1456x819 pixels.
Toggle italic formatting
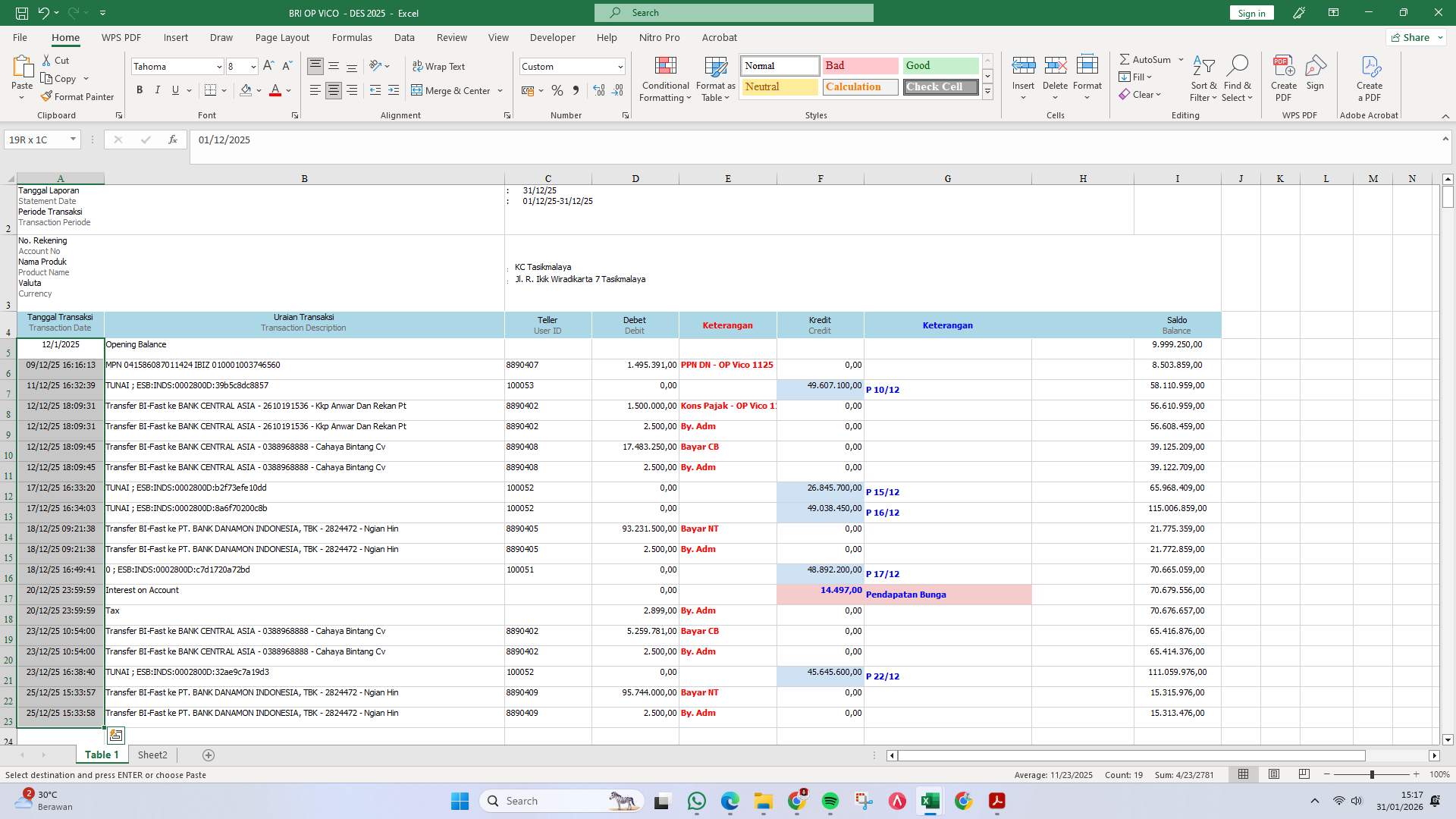[x=158, y=89]
